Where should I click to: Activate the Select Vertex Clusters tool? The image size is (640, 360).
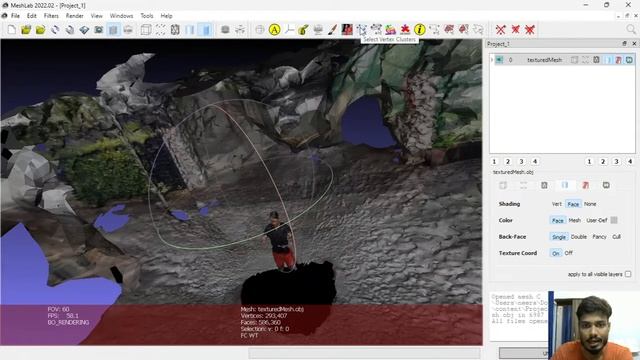(362, 29)
